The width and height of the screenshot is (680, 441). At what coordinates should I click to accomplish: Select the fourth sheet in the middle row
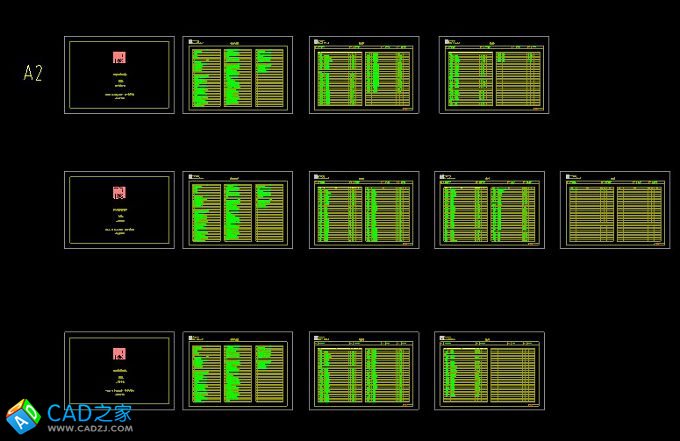pos(489,209)
